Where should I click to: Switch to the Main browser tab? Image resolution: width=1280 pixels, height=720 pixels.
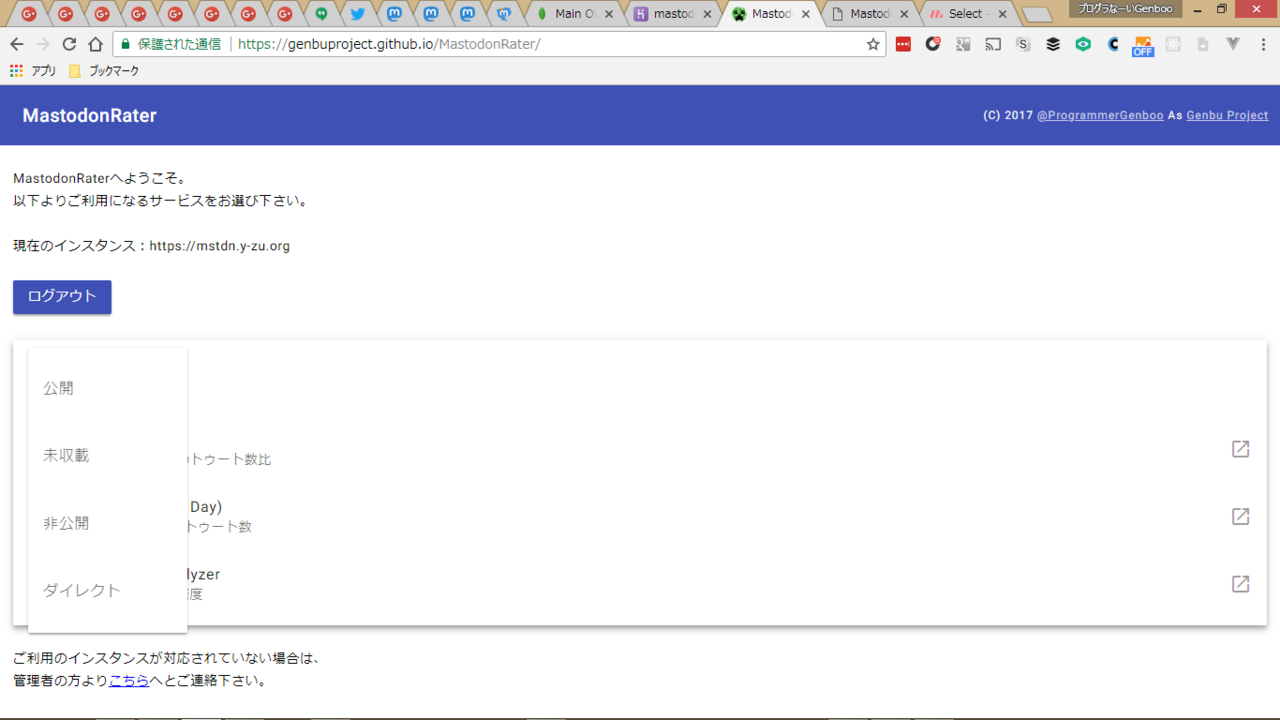(570, 14)
